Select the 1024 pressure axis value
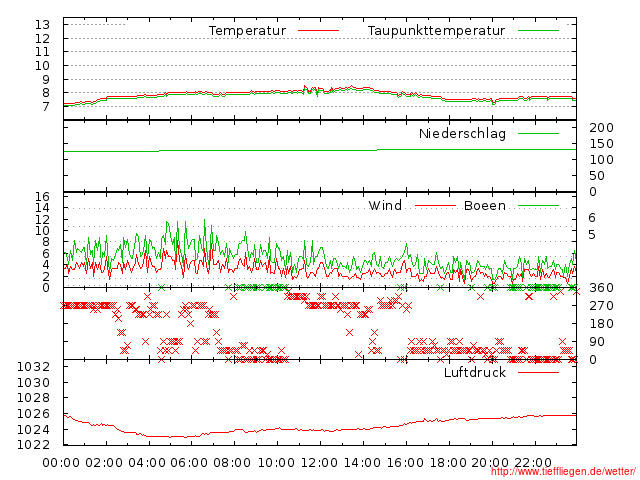Image resolution: width=640 pixels, height=480 pixels. (x=33, y=429)
